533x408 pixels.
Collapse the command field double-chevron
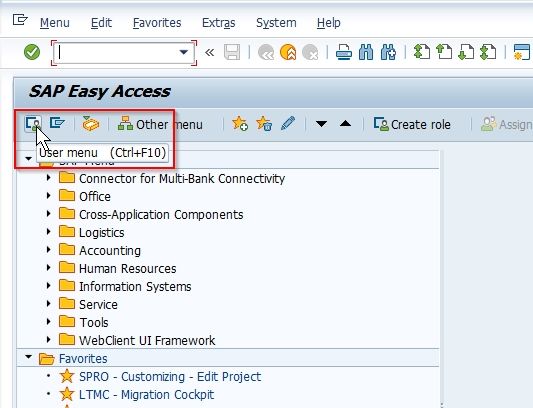210,52
